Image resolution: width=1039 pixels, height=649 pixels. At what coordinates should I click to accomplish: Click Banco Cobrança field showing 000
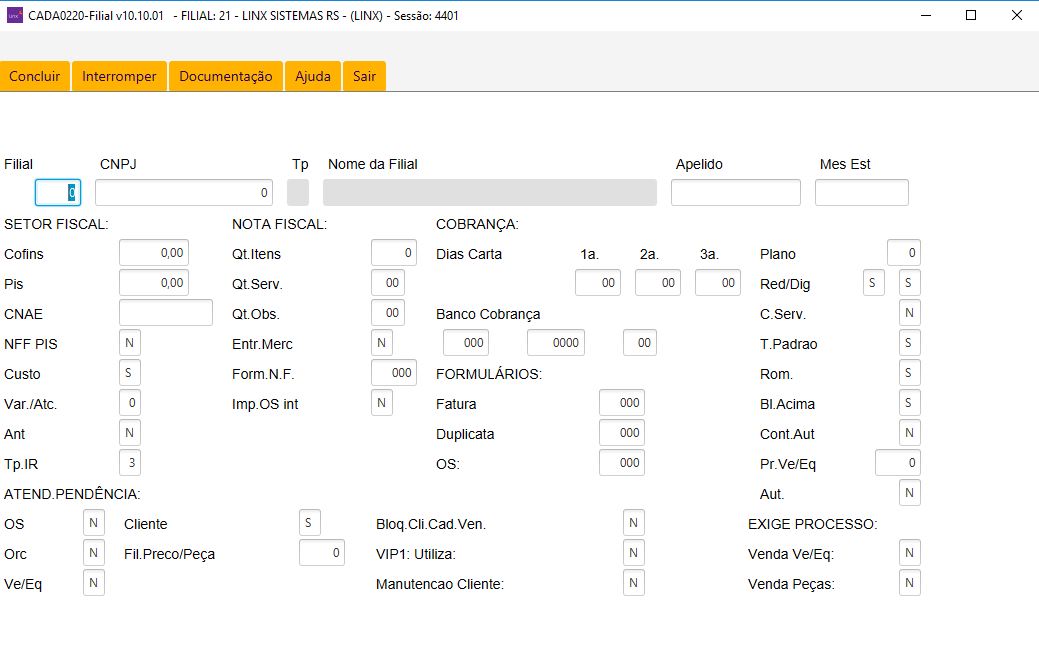pyautogui.click(x=466, y=343)
